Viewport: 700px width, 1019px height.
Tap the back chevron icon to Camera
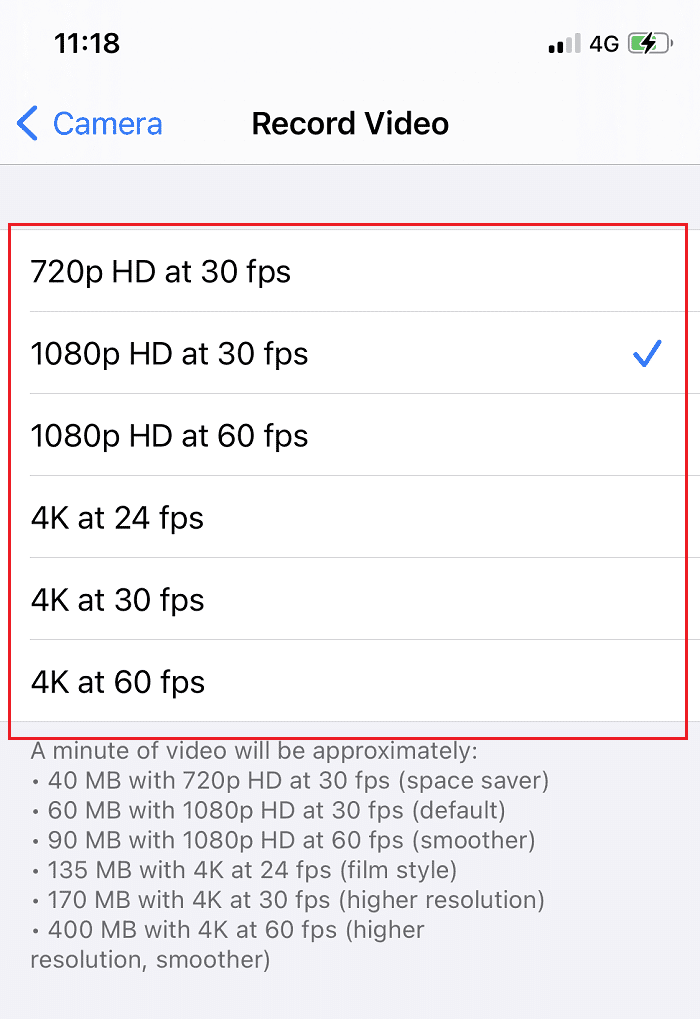(26, 123)
